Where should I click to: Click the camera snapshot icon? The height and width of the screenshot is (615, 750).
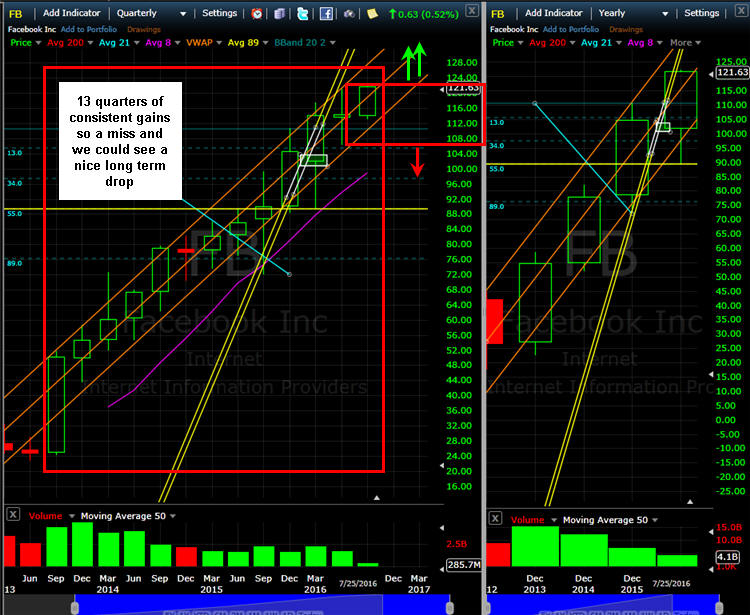[349, 14]
